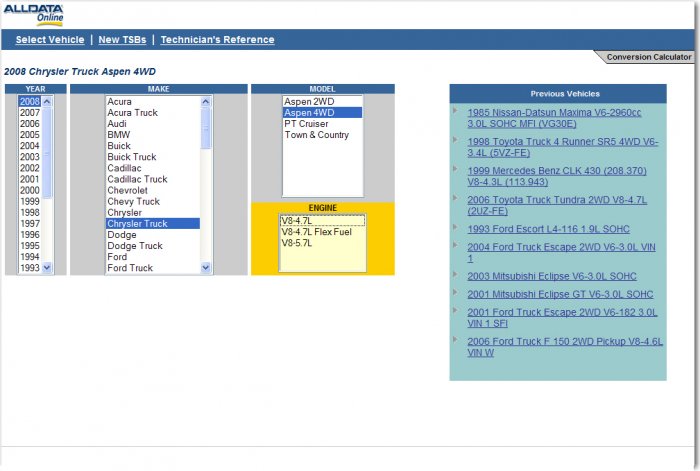Open 1998 Toyota Truck 4 Runner link

562,147
